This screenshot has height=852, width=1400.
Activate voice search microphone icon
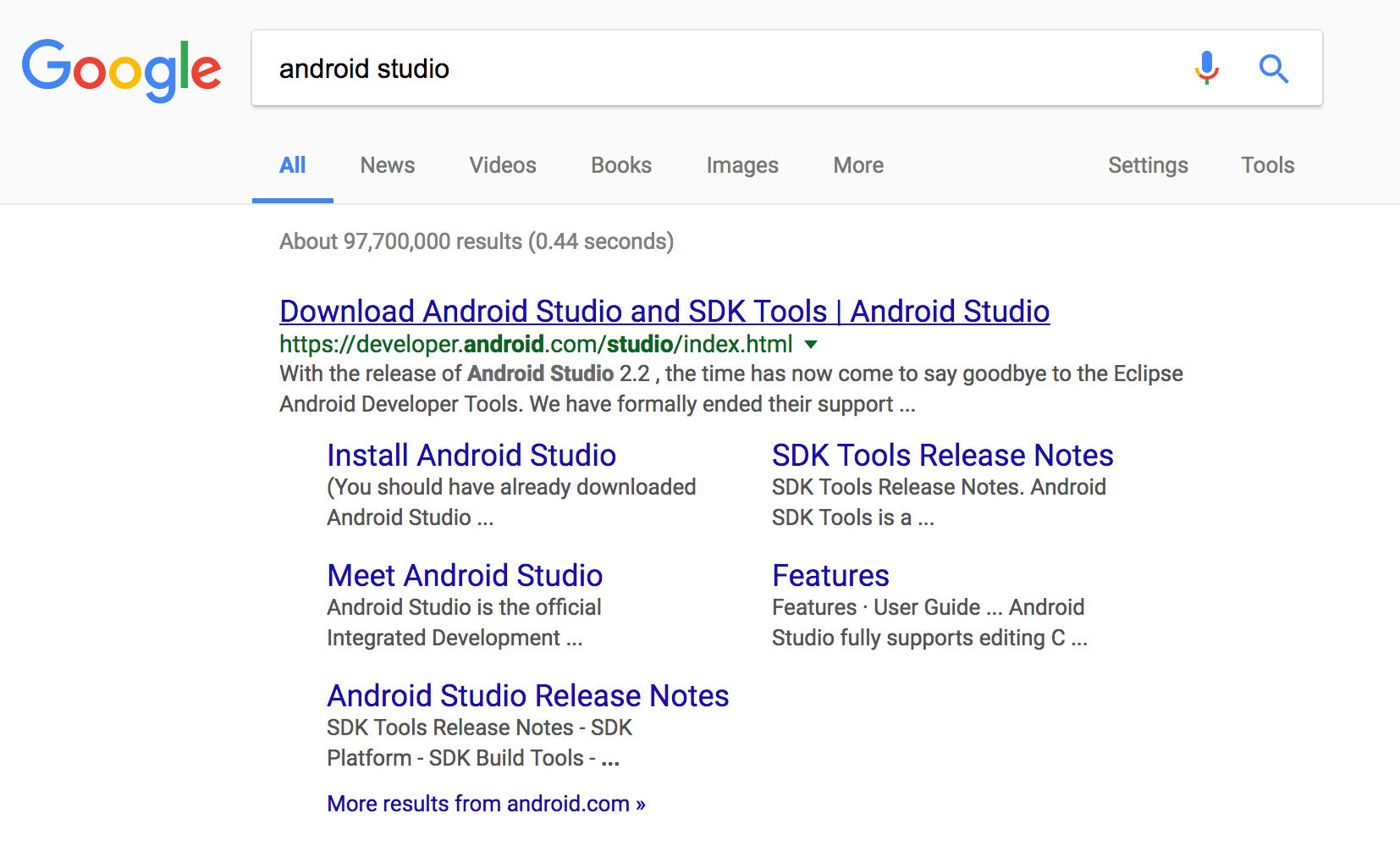pyautogui.click(x=1207, y=68)
